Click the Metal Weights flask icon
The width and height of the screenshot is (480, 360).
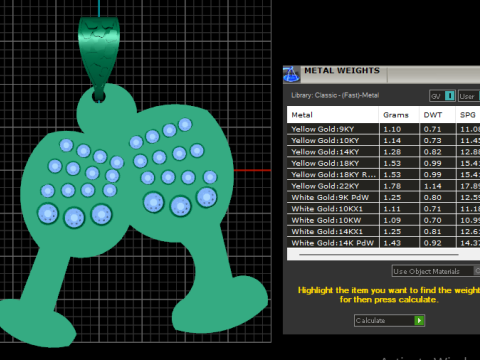292,74
